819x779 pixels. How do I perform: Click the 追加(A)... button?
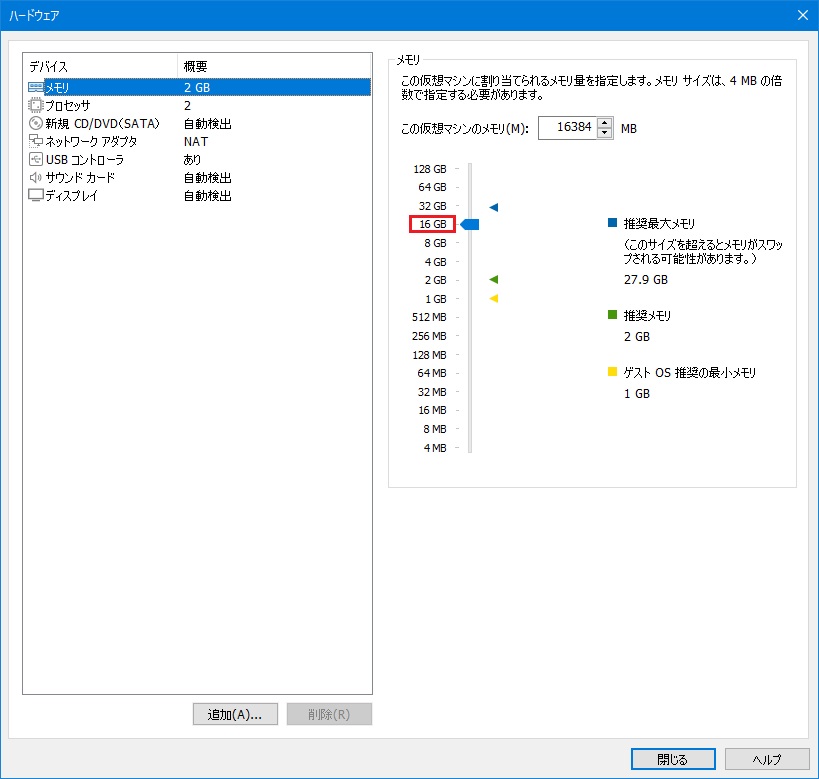[235, 714]
